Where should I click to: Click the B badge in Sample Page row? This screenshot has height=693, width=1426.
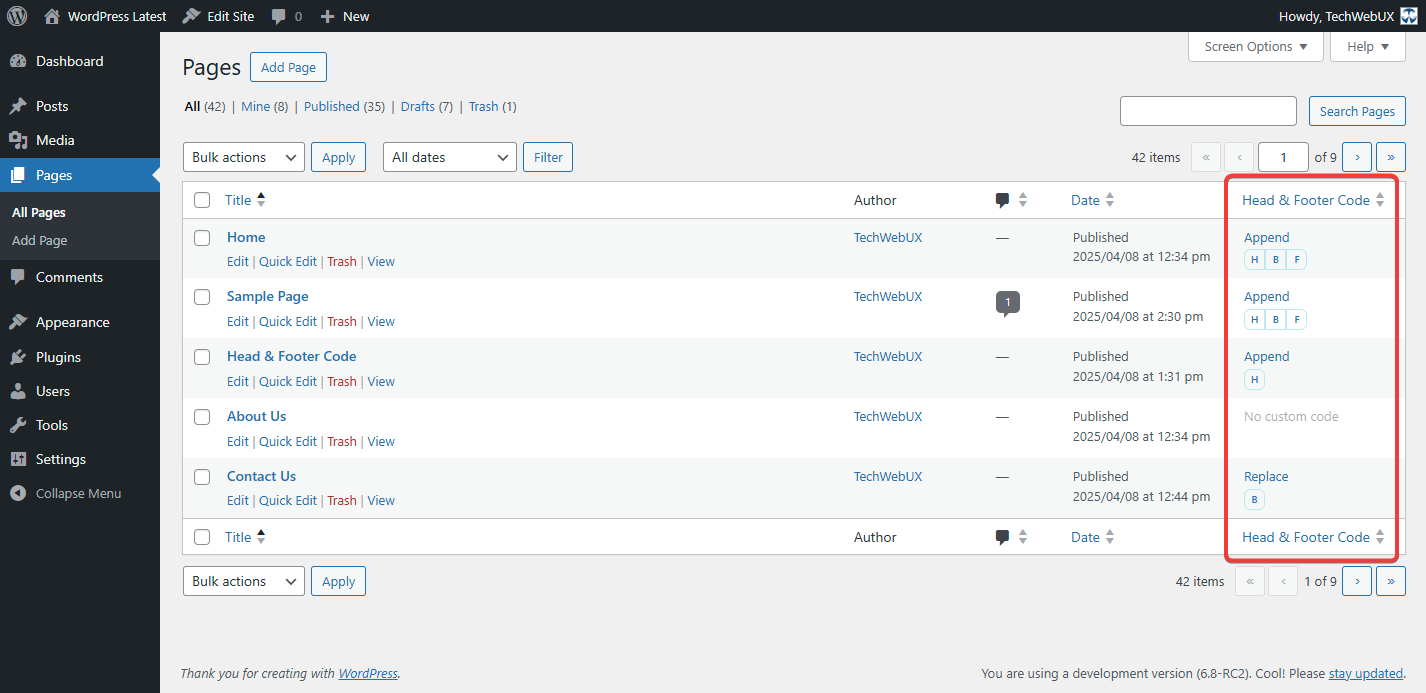1276,320
